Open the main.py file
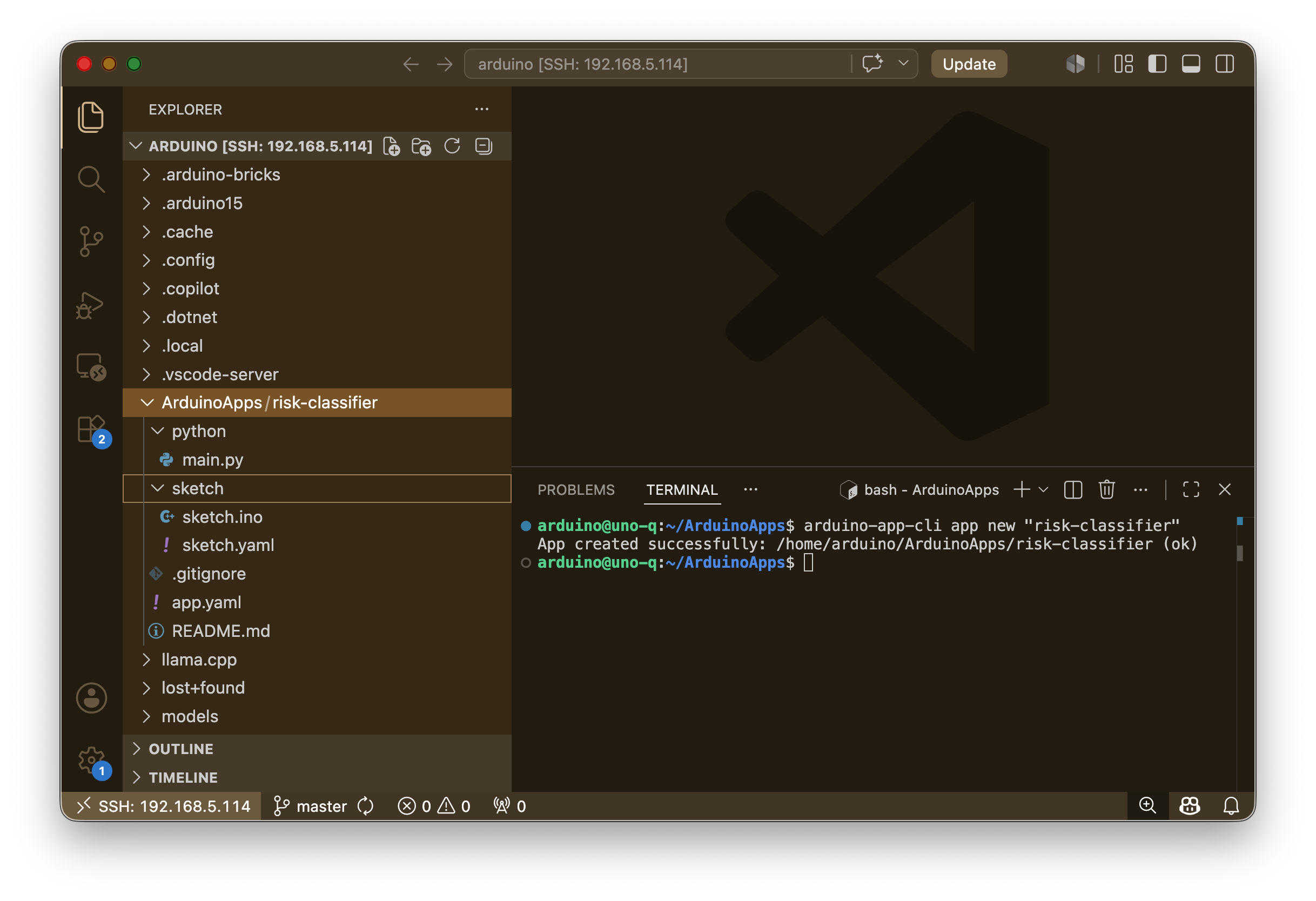This screenshot has width=1316, height=901. [317, 460]
